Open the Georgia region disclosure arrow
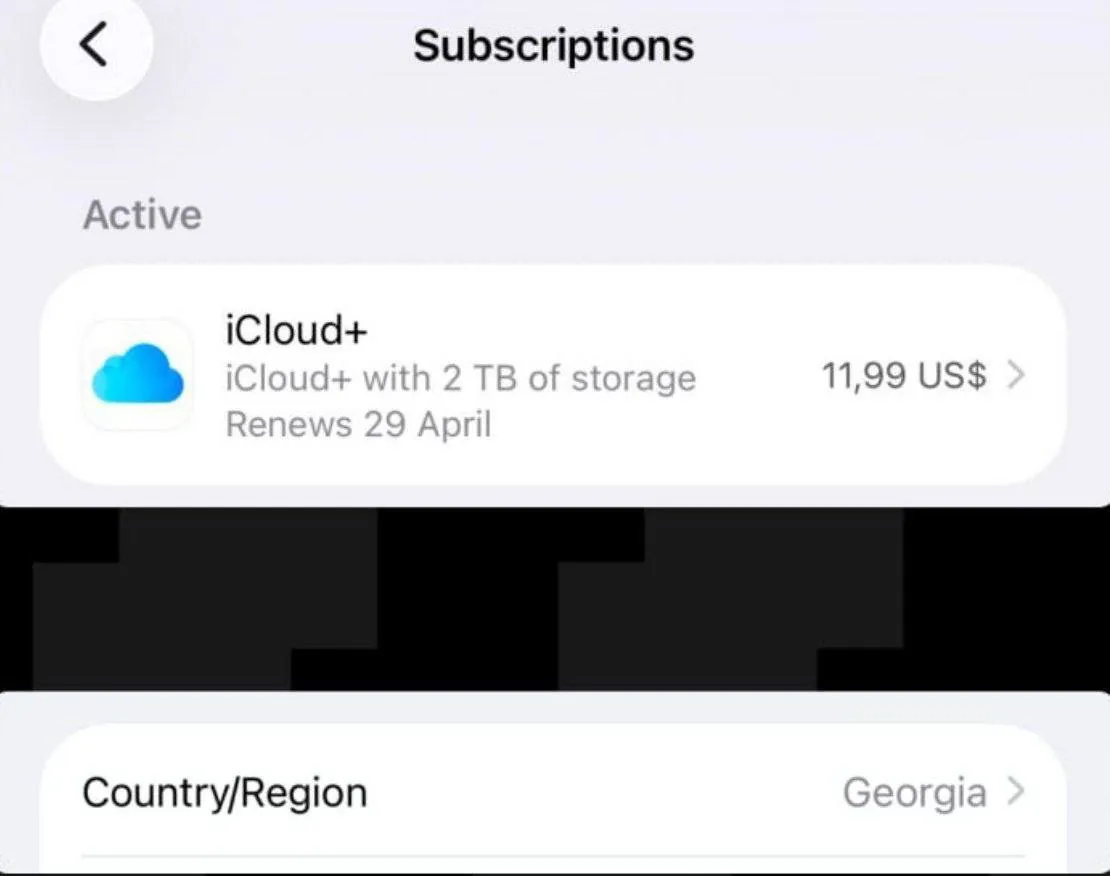 tap(1017, 792)
